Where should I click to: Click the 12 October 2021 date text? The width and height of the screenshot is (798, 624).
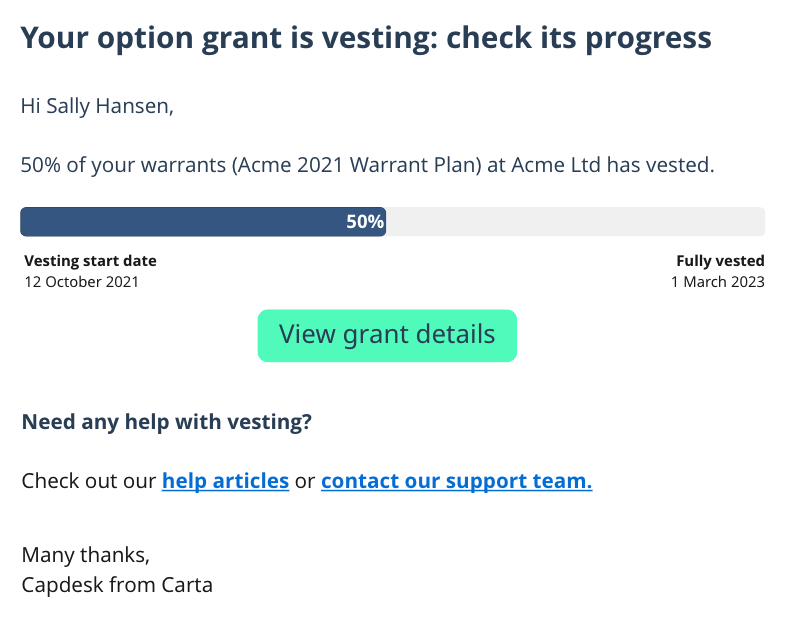tap(81, 281)
